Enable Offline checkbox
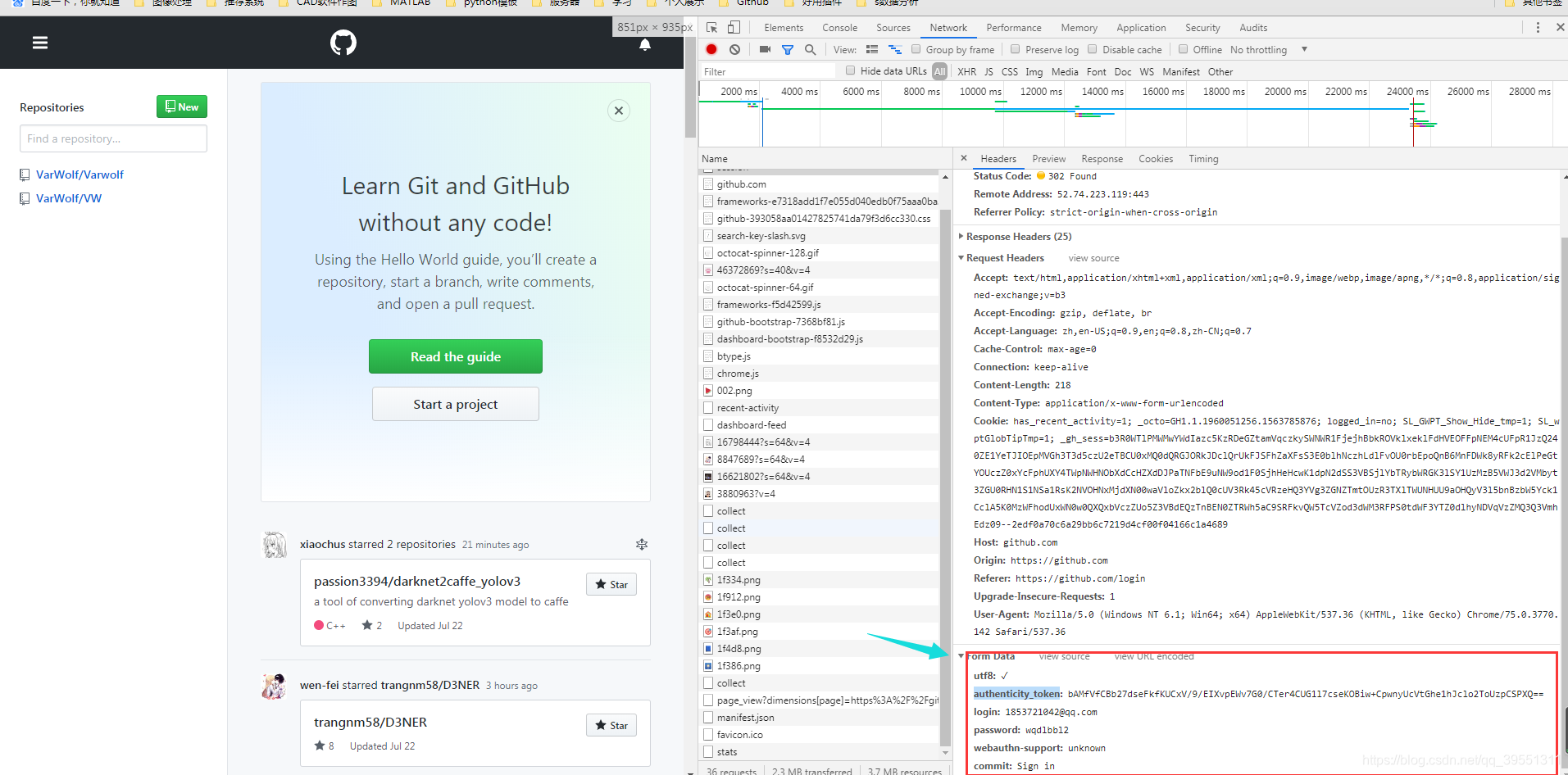The image size is (1568, 775). (x=1183, y=49)
